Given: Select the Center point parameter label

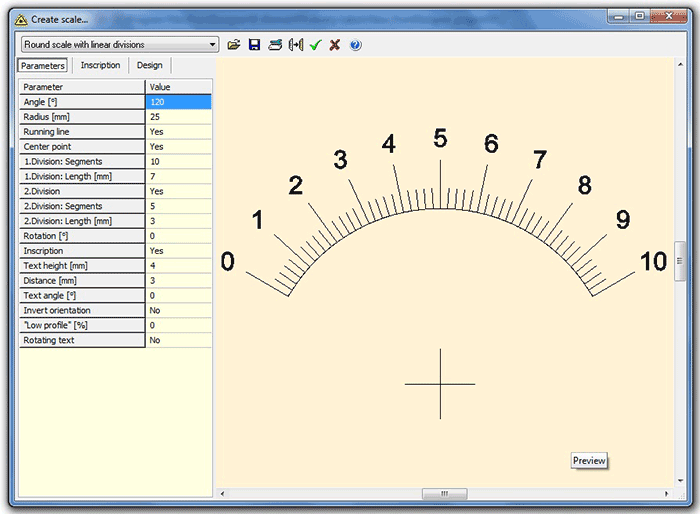Looking at the screenshot, I should 82,146.
